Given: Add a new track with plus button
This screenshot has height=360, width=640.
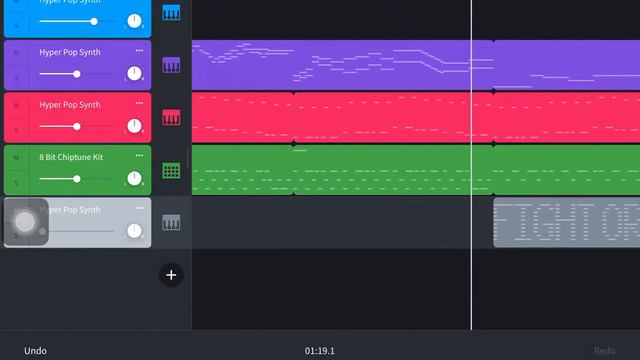Looking at the screenshot, I should pos(171,275).
